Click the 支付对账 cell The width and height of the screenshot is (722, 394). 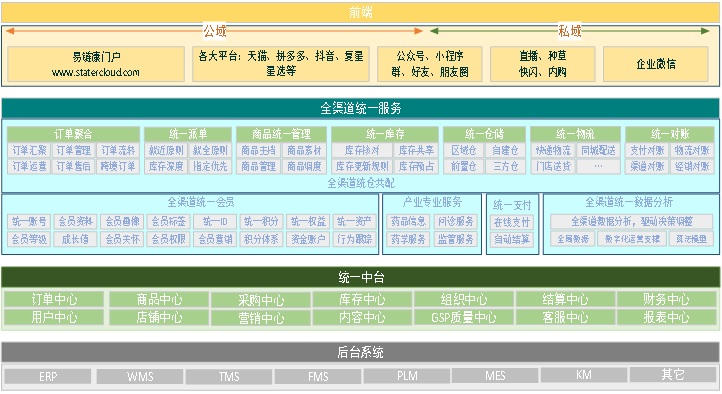tap(647, 150)
